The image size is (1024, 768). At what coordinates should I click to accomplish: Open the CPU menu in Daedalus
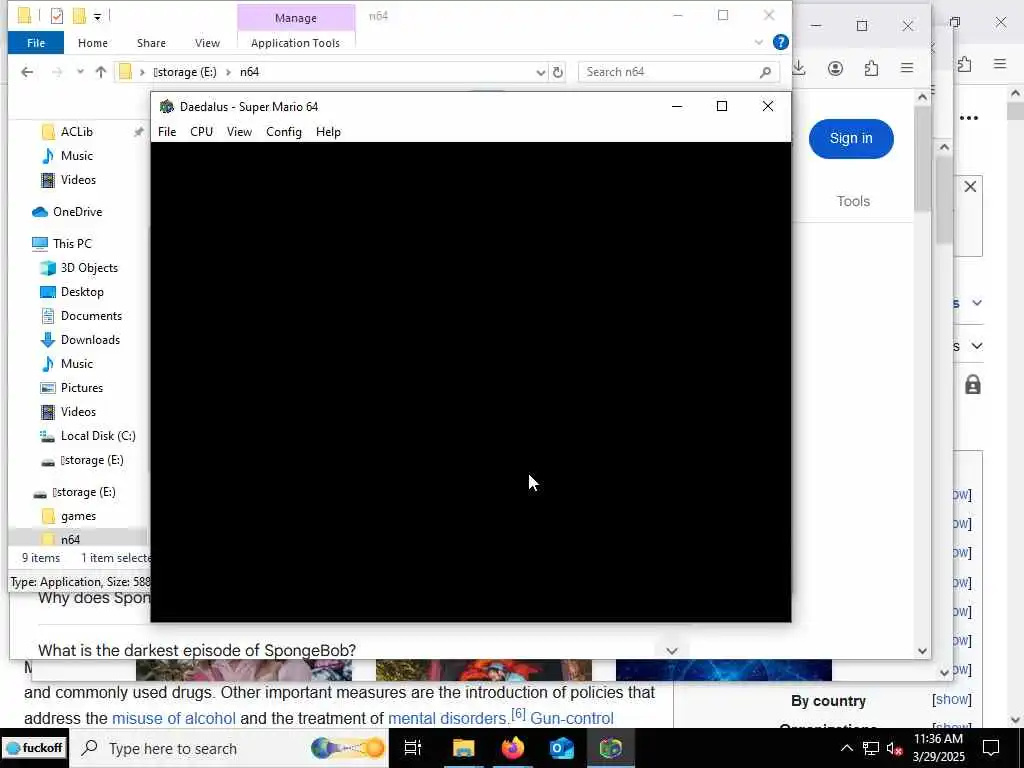tap(201, 132)
